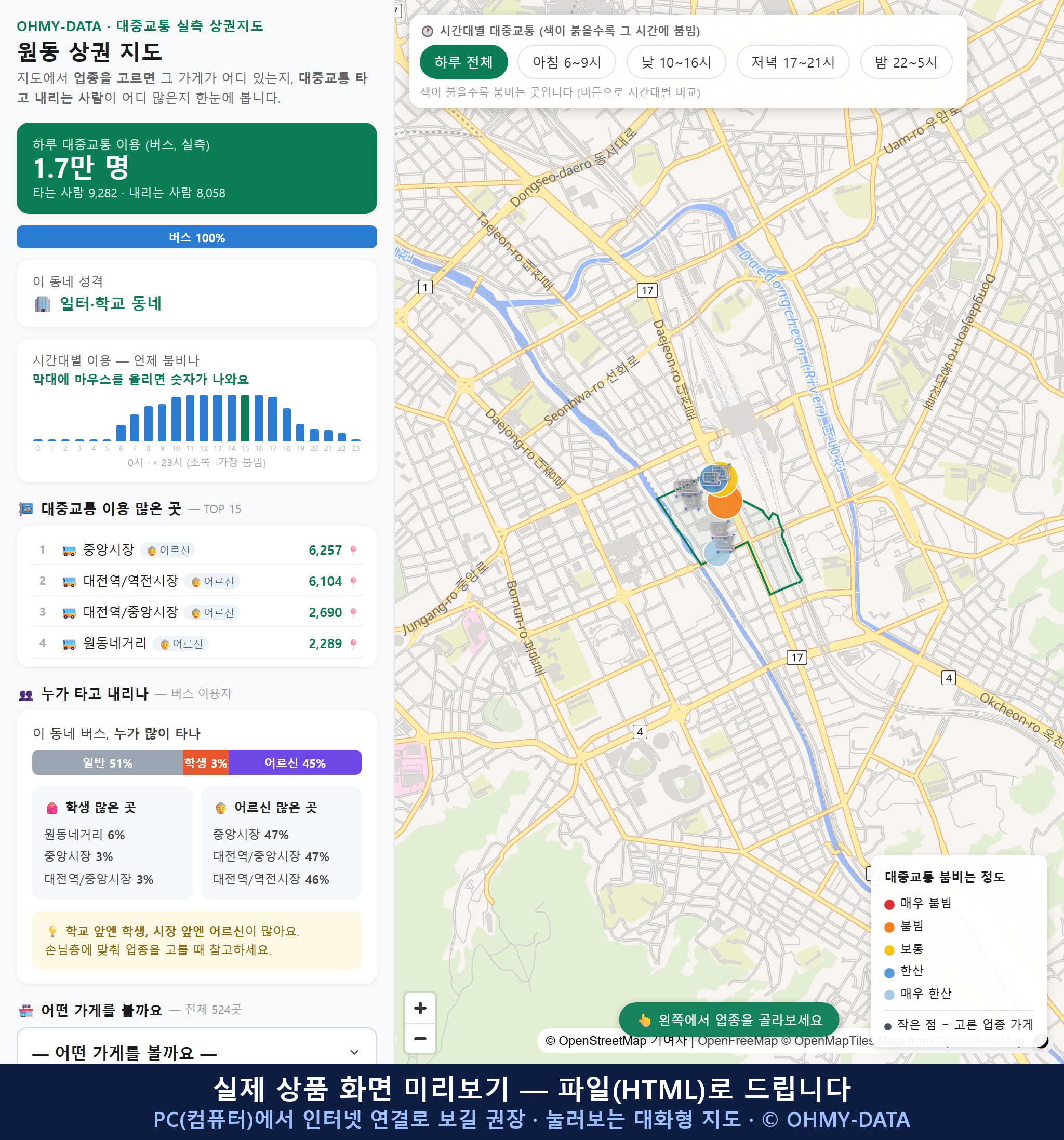Click the 6,257 ridership value
The height and width of the screenshot is (1140, 1064).
click(325, 551)
